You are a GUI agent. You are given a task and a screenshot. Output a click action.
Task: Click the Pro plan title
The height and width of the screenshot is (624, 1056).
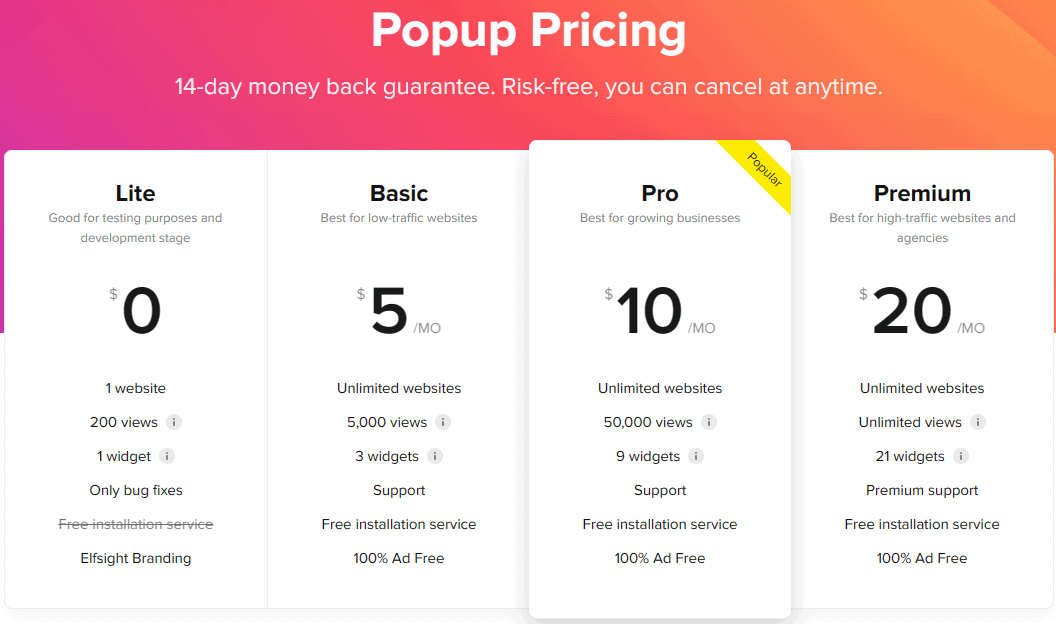(x=660, y=193)
